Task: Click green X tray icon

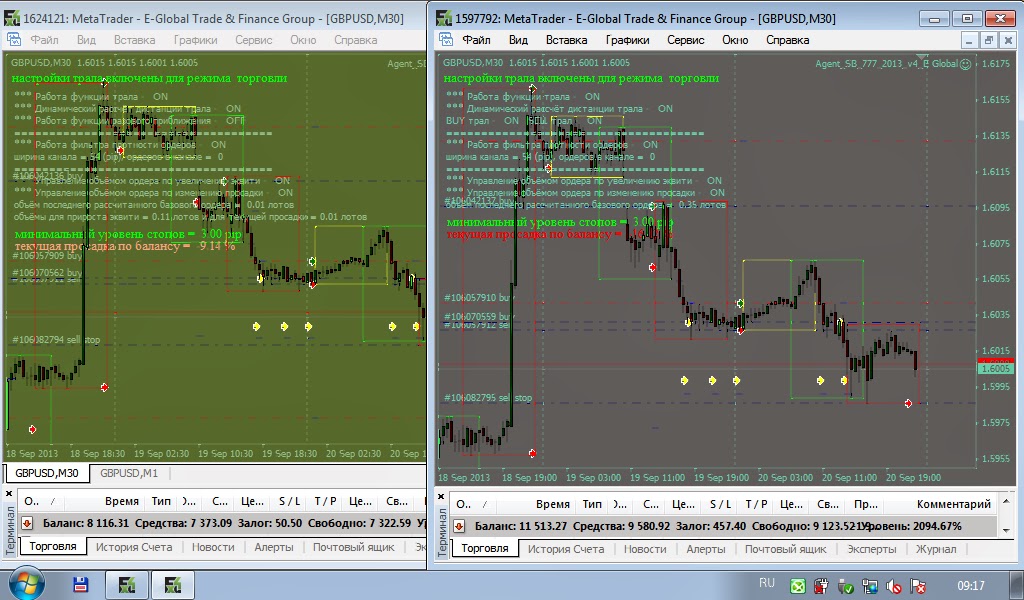Action: [797, 586]
